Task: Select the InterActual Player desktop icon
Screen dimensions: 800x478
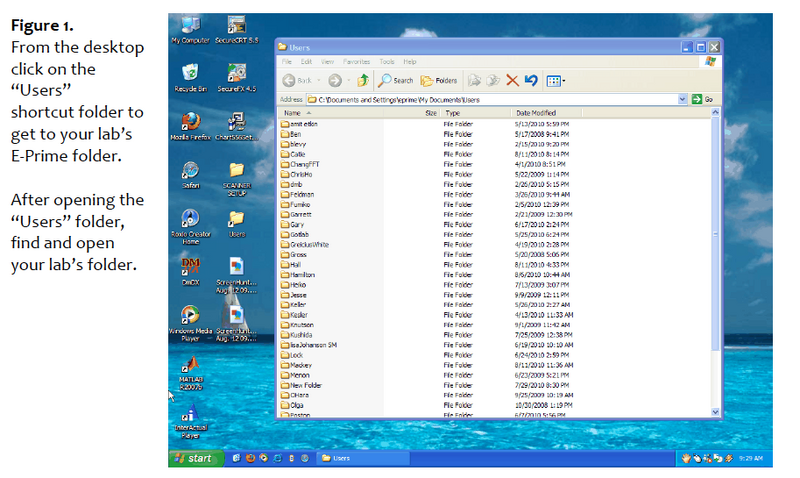Action: (190, 421)
